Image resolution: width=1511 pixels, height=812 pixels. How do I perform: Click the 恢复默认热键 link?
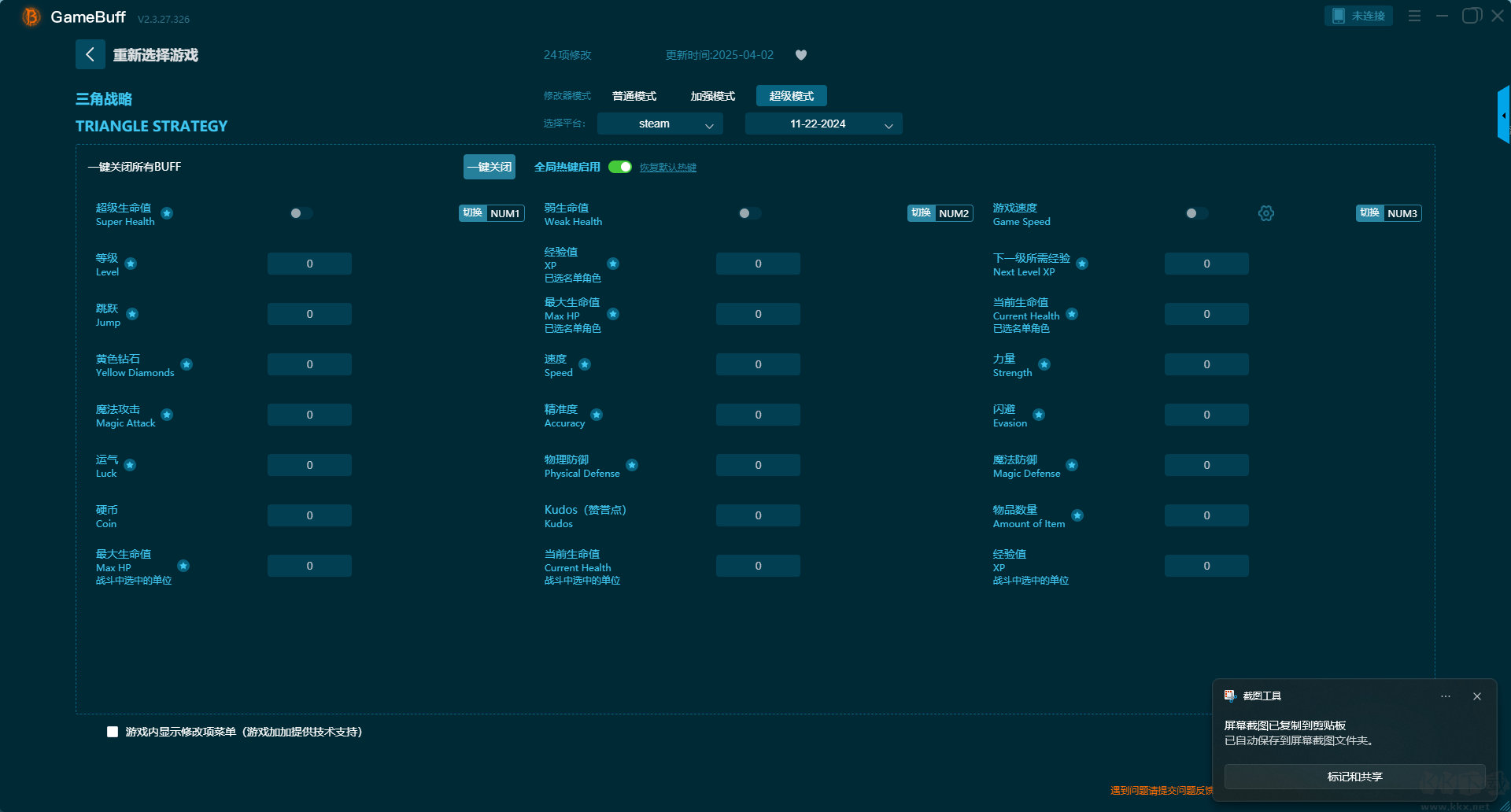coord(667,168)
